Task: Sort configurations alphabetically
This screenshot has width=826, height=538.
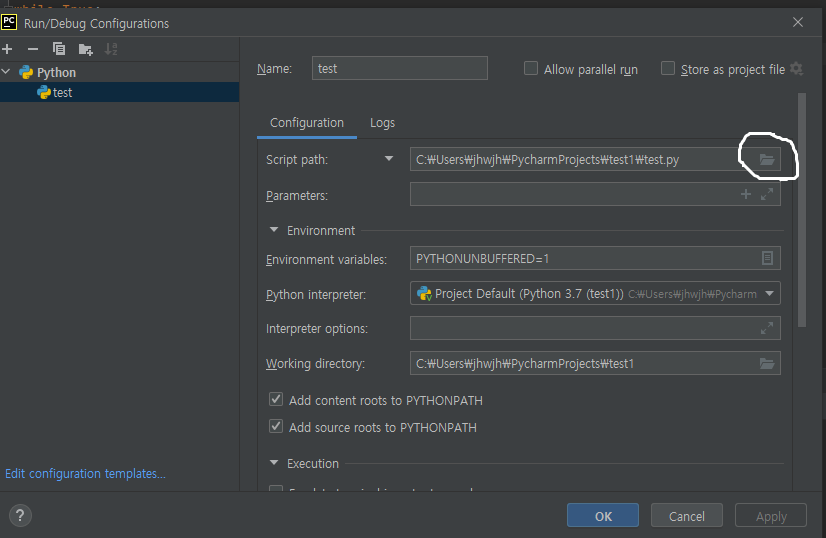Action: [111, 49]
